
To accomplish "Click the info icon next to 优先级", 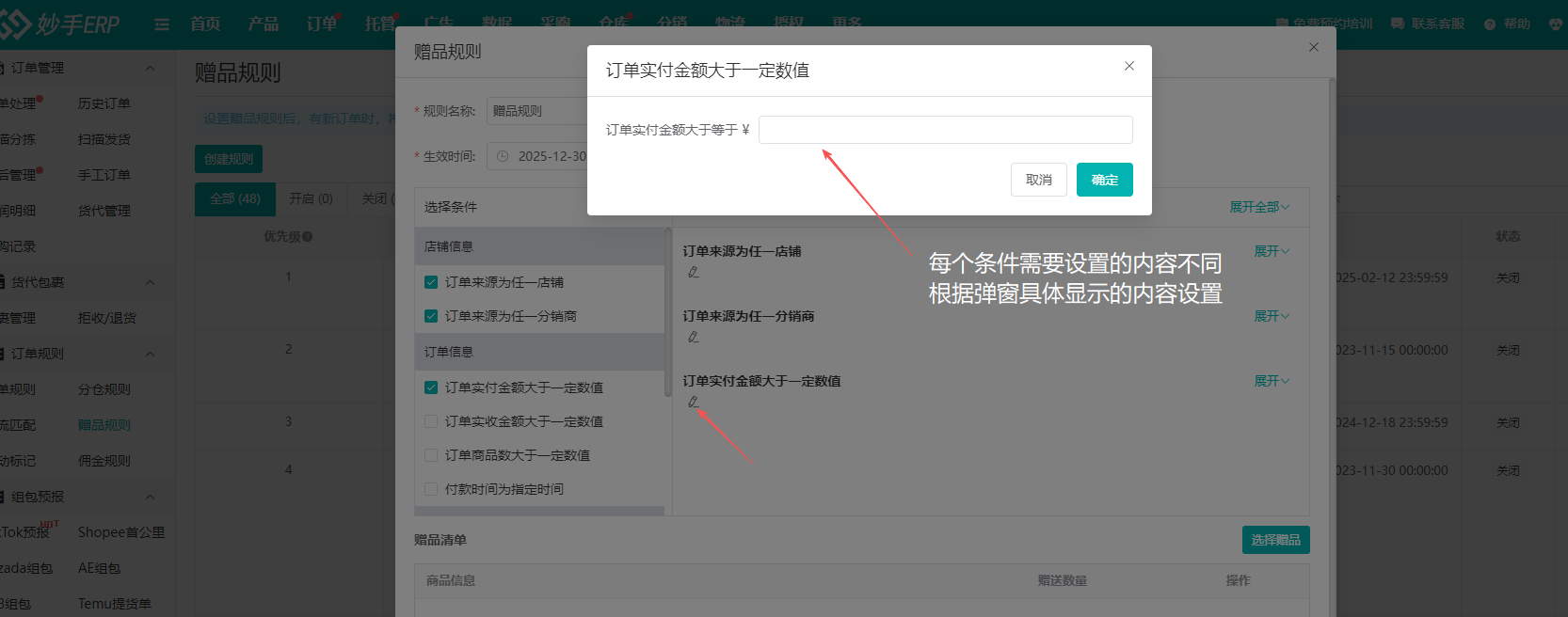I will tap(308, 237).
